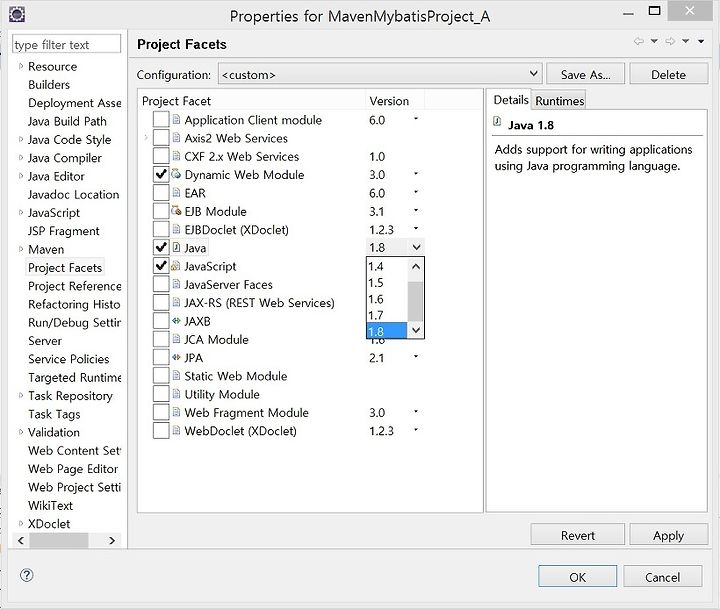Click the Dynamic Web Module globe icon
Viewport: 720px width, 609px height.
pos(176,175)
